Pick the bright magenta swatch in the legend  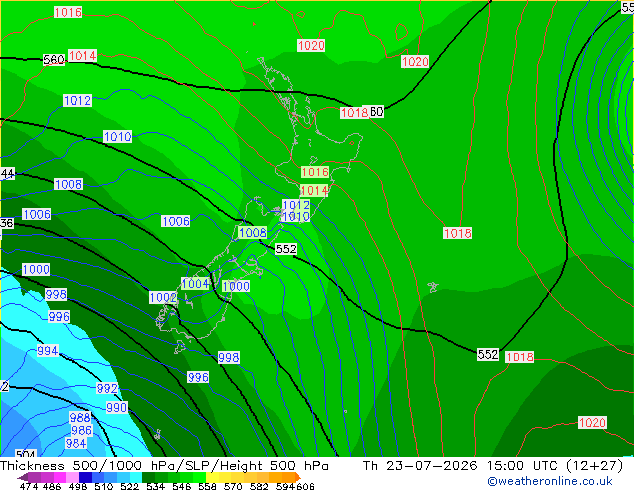(60, 477)
